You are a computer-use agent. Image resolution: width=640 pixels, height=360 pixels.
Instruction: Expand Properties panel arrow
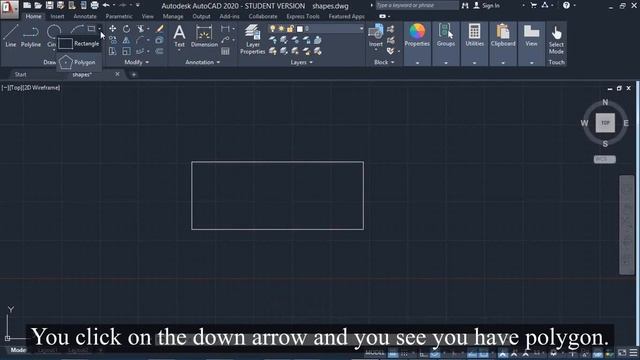pyautogui.click(x=417, y=63)
